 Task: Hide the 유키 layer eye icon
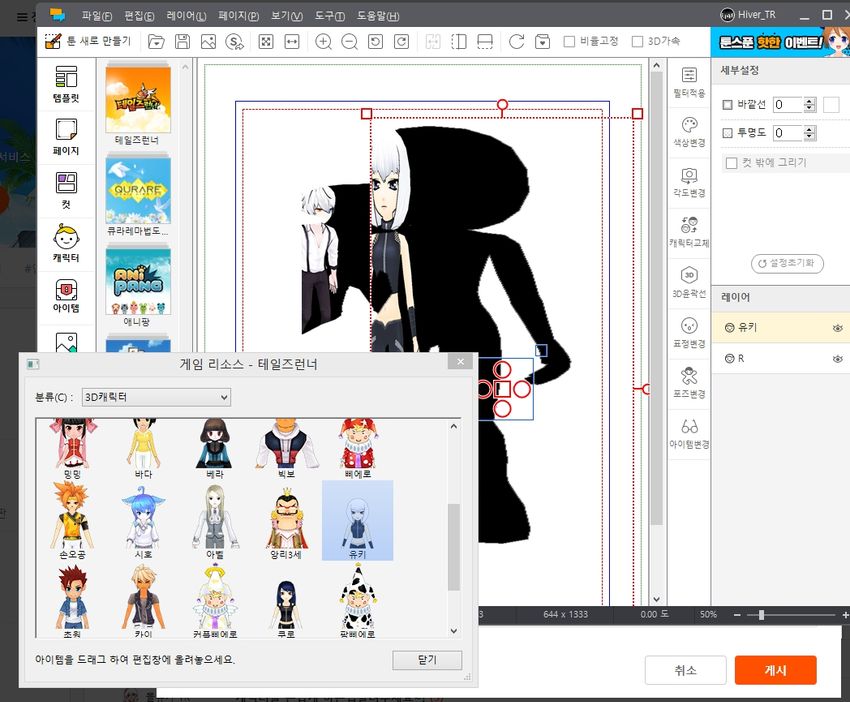coord(838,328)
